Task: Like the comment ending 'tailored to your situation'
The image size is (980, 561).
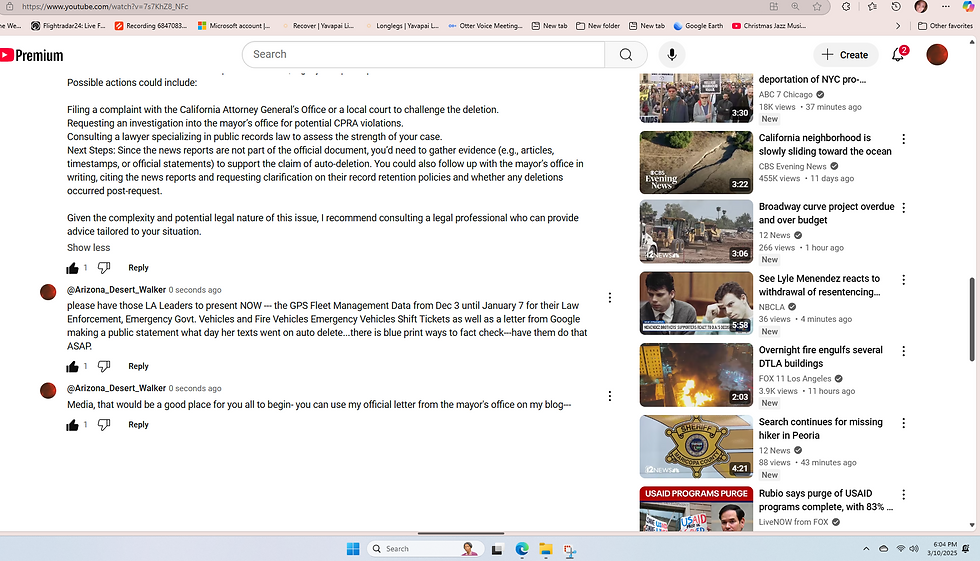Action: point(72,268)
